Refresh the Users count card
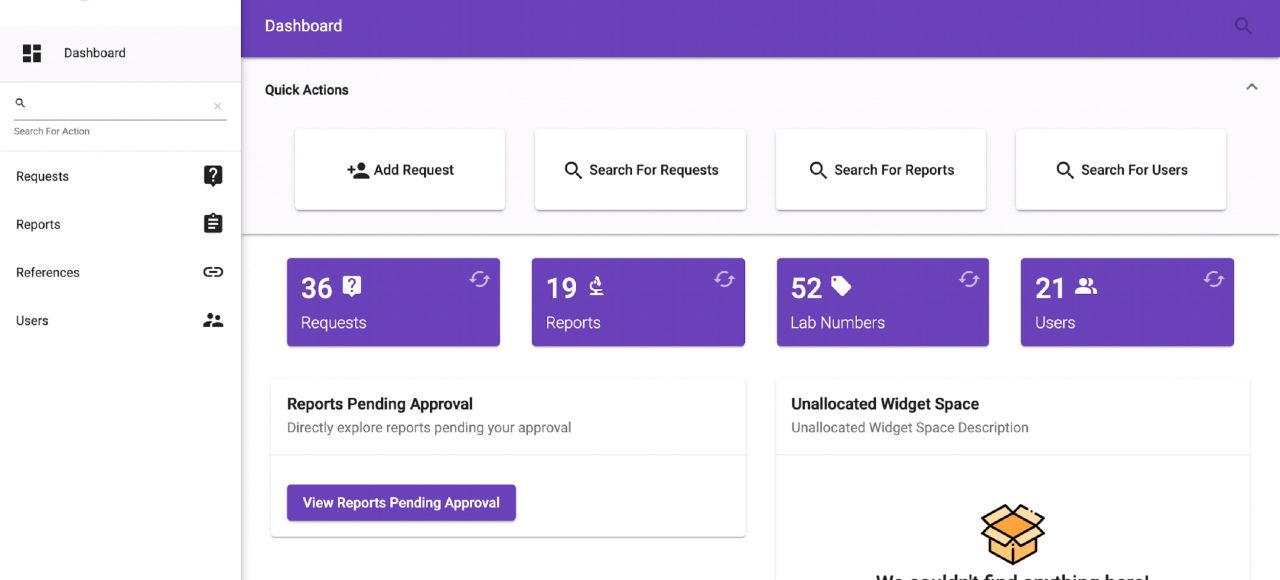1280x580 pixels. [x=1213, y=279]
